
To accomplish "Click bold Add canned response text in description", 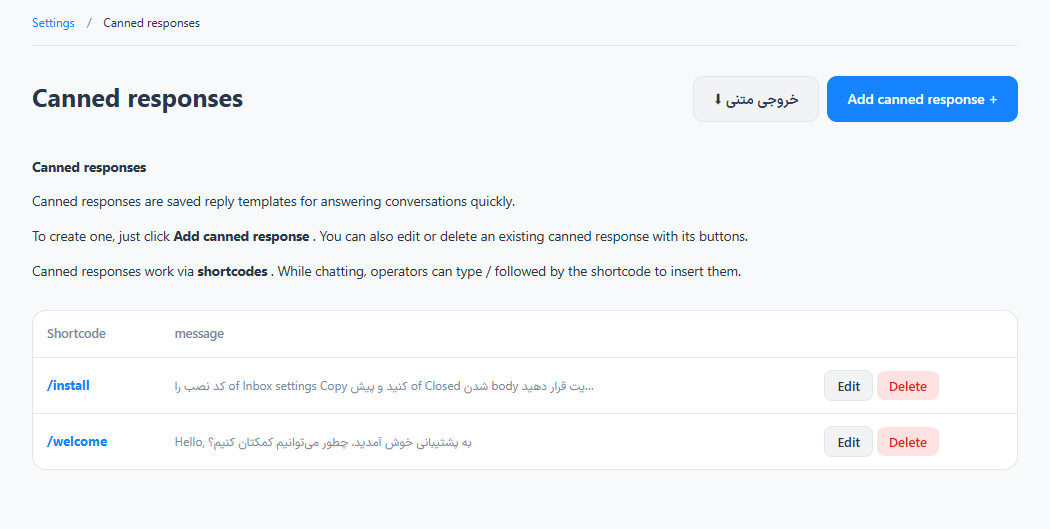I will click(241, 236).
